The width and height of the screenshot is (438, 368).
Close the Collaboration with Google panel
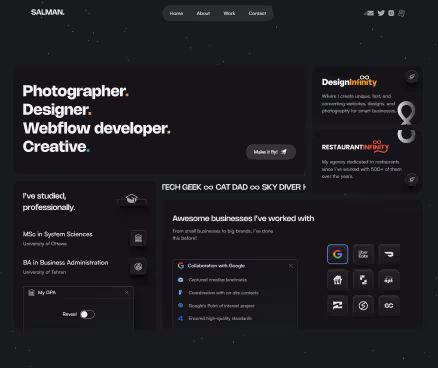click(291, 265)
